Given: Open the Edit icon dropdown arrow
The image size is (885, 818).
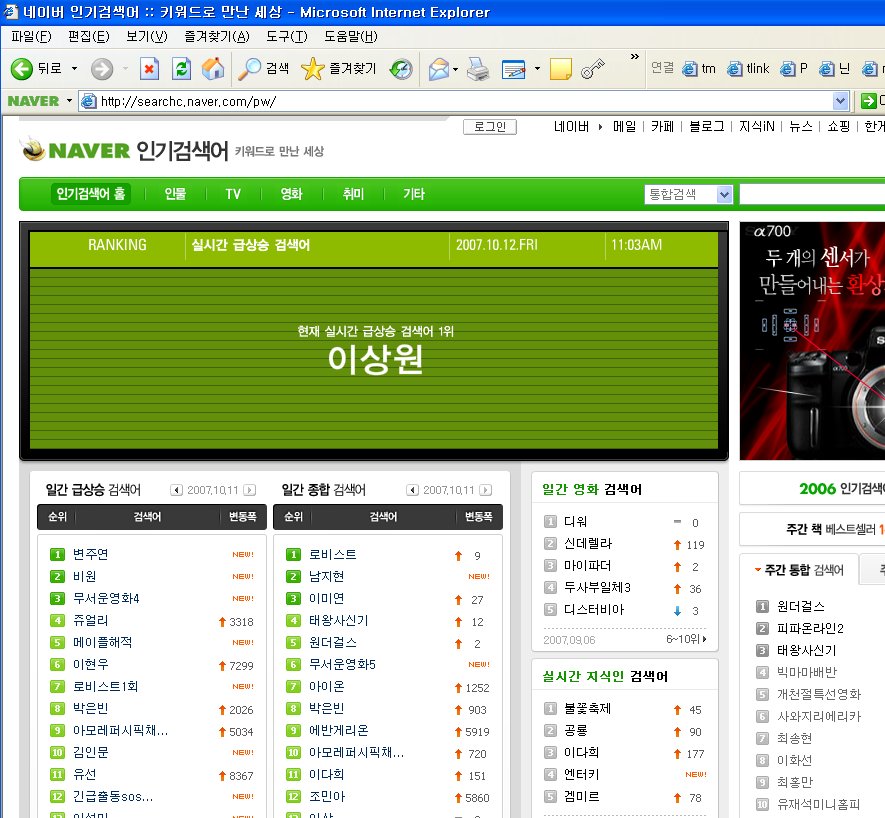Looking at the screenshot, I should tap(537, 69).
